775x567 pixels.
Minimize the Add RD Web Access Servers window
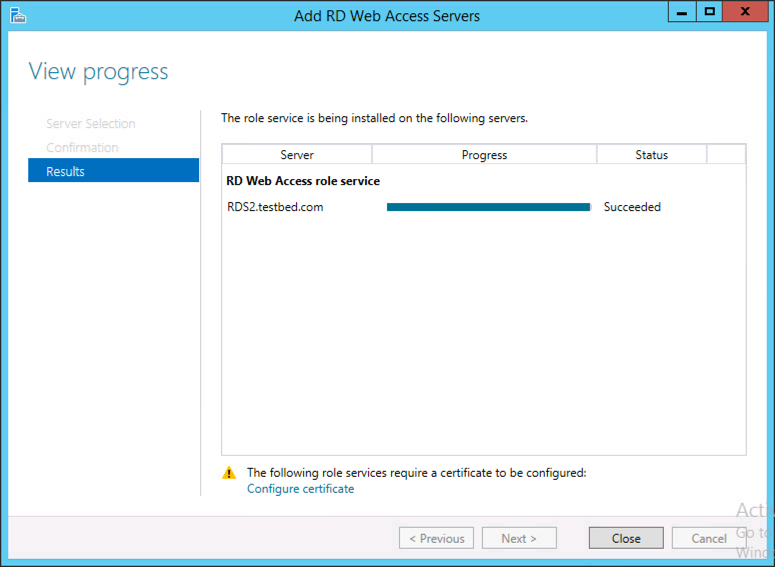pos(682,12)
